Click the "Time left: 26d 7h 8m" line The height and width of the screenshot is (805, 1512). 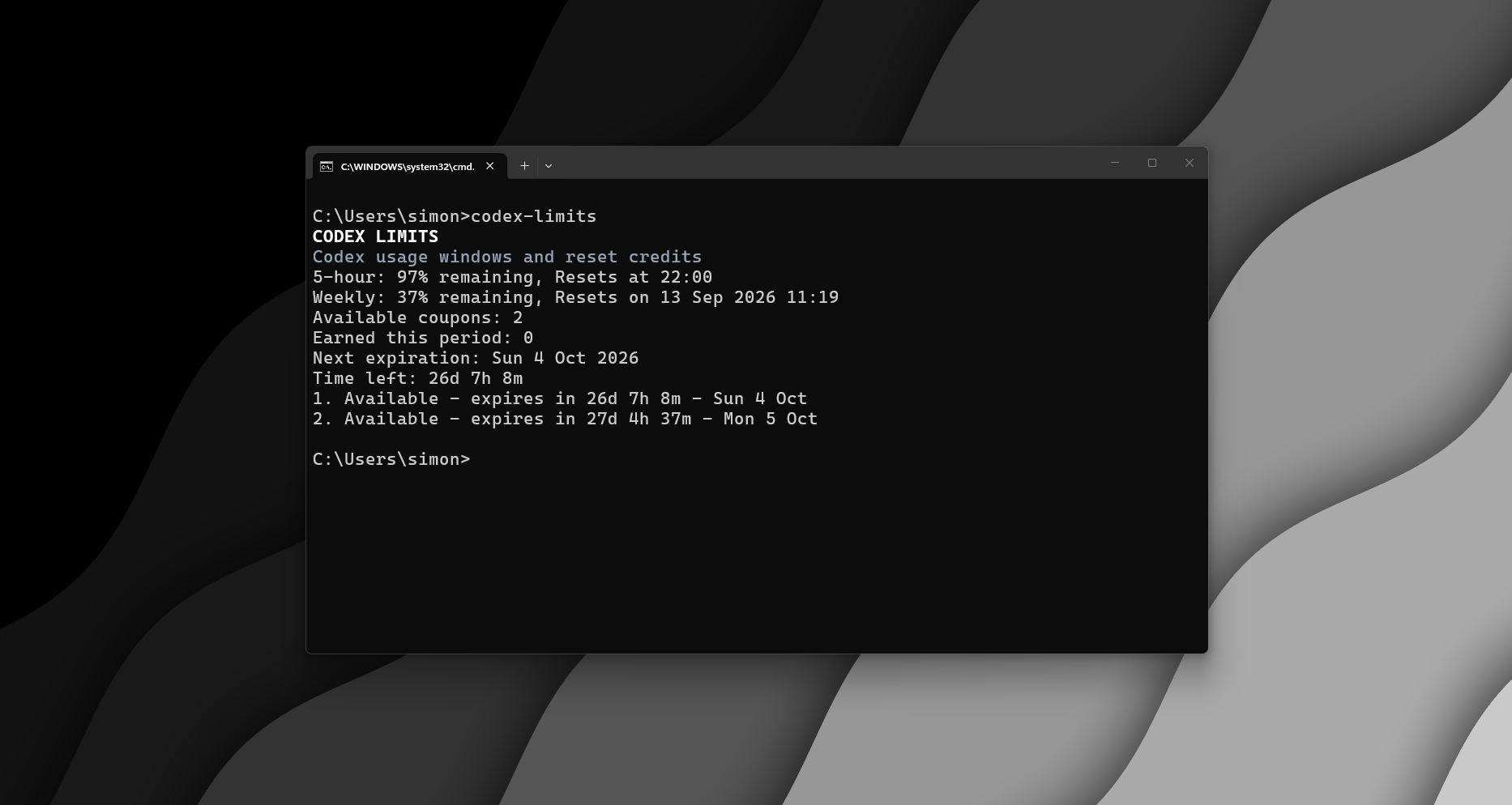pyautogui.click(x=418, y=378)
